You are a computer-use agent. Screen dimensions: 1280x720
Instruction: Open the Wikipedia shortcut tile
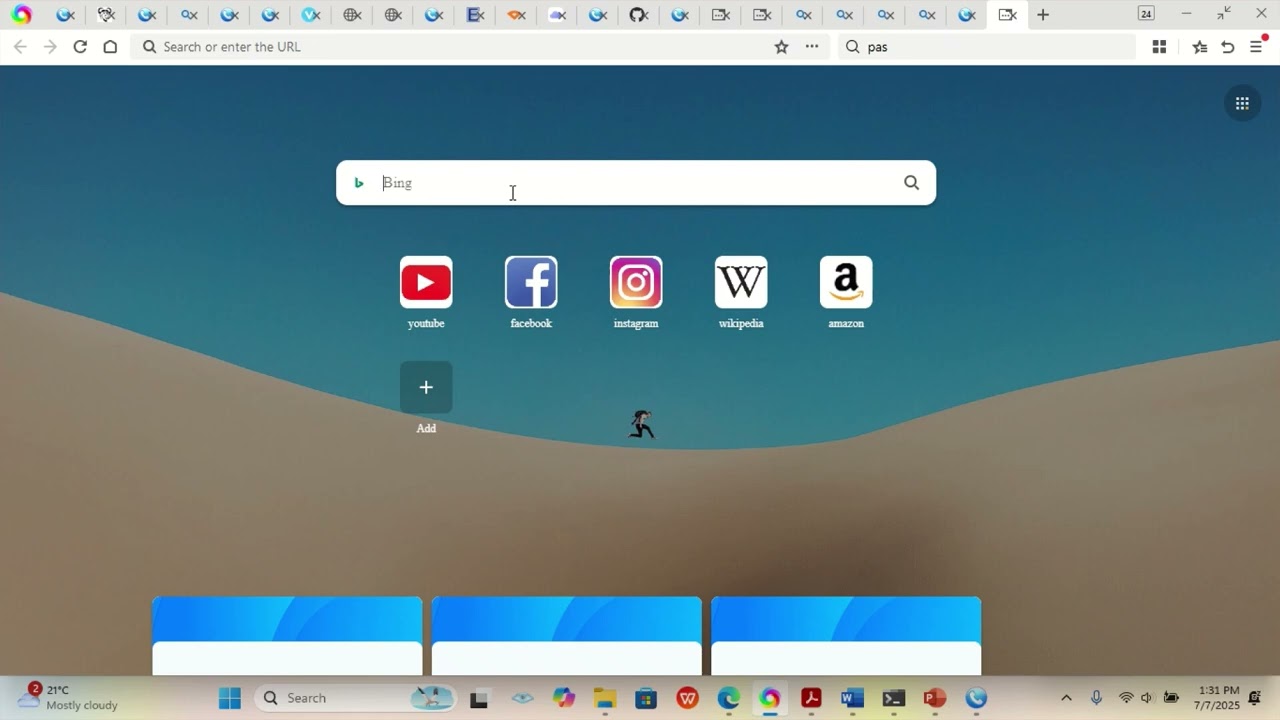click(741, 282)
